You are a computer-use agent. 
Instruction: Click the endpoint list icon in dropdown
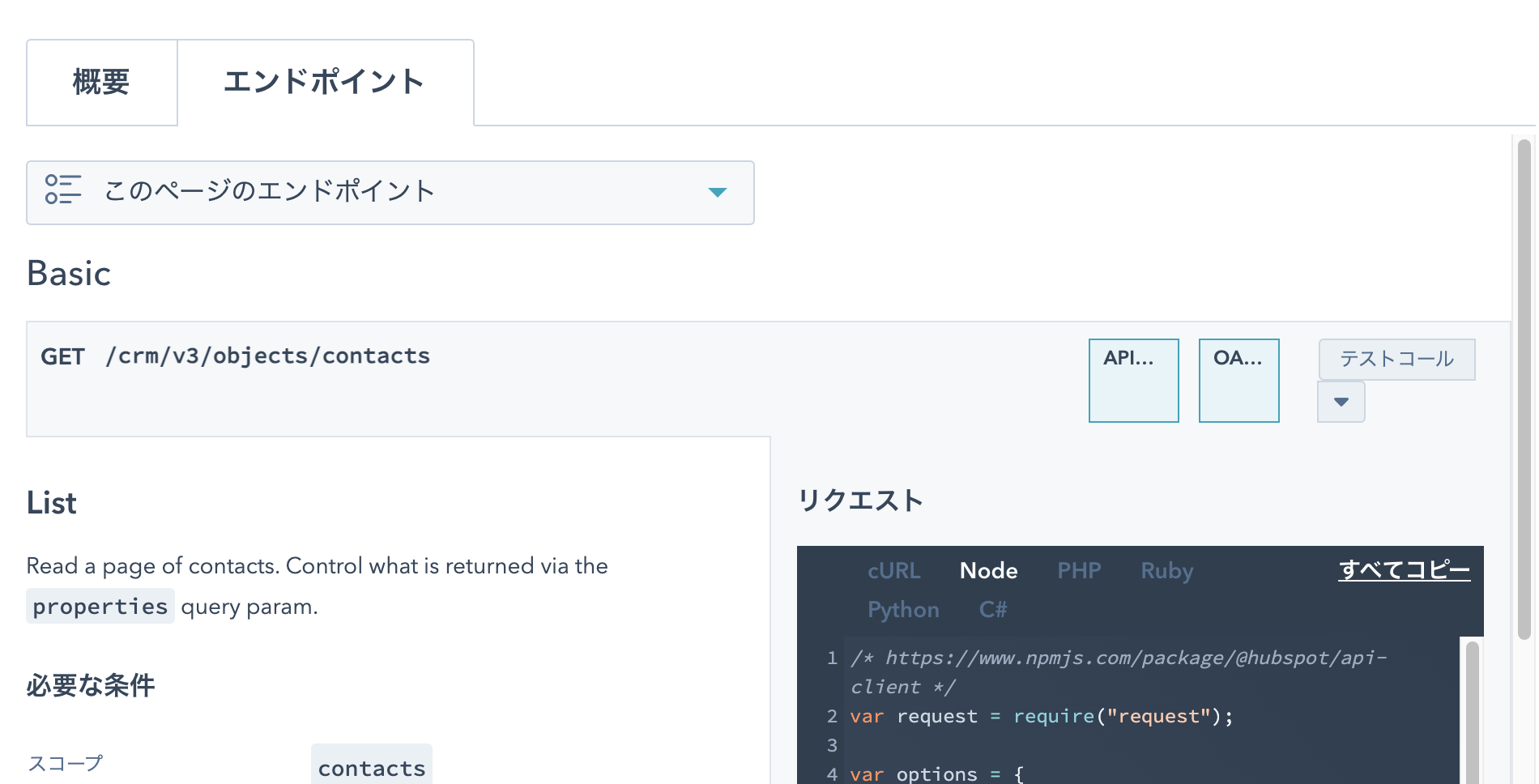coord(63,190)
